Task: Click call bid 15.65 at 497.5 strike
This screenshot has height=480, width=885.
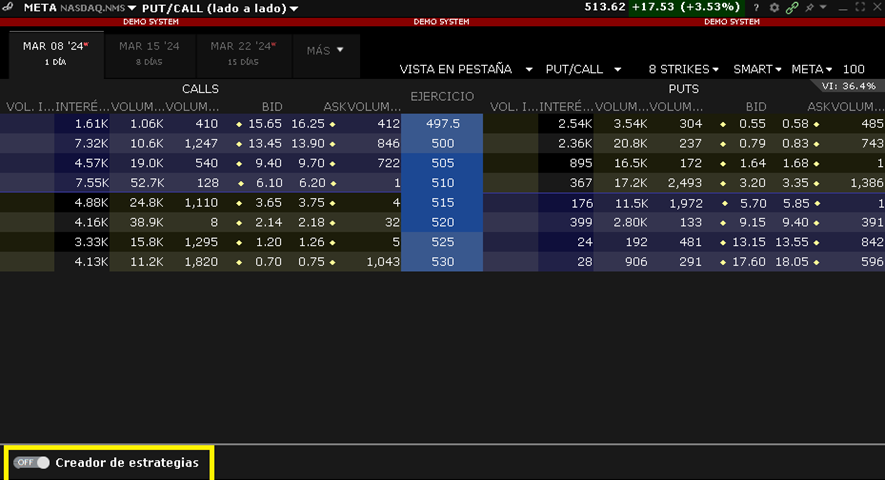Action: (x=265, y=124)
